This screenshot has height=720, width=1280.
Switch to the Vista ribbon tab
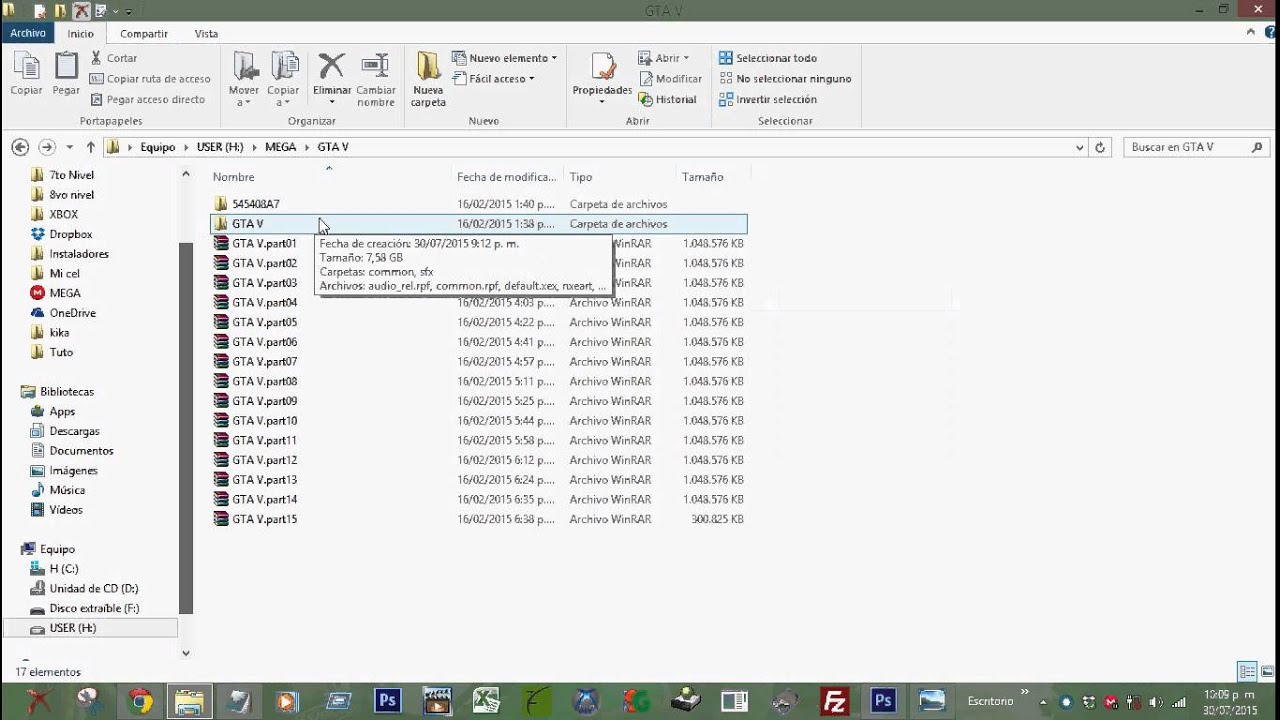tap(206, 33)
